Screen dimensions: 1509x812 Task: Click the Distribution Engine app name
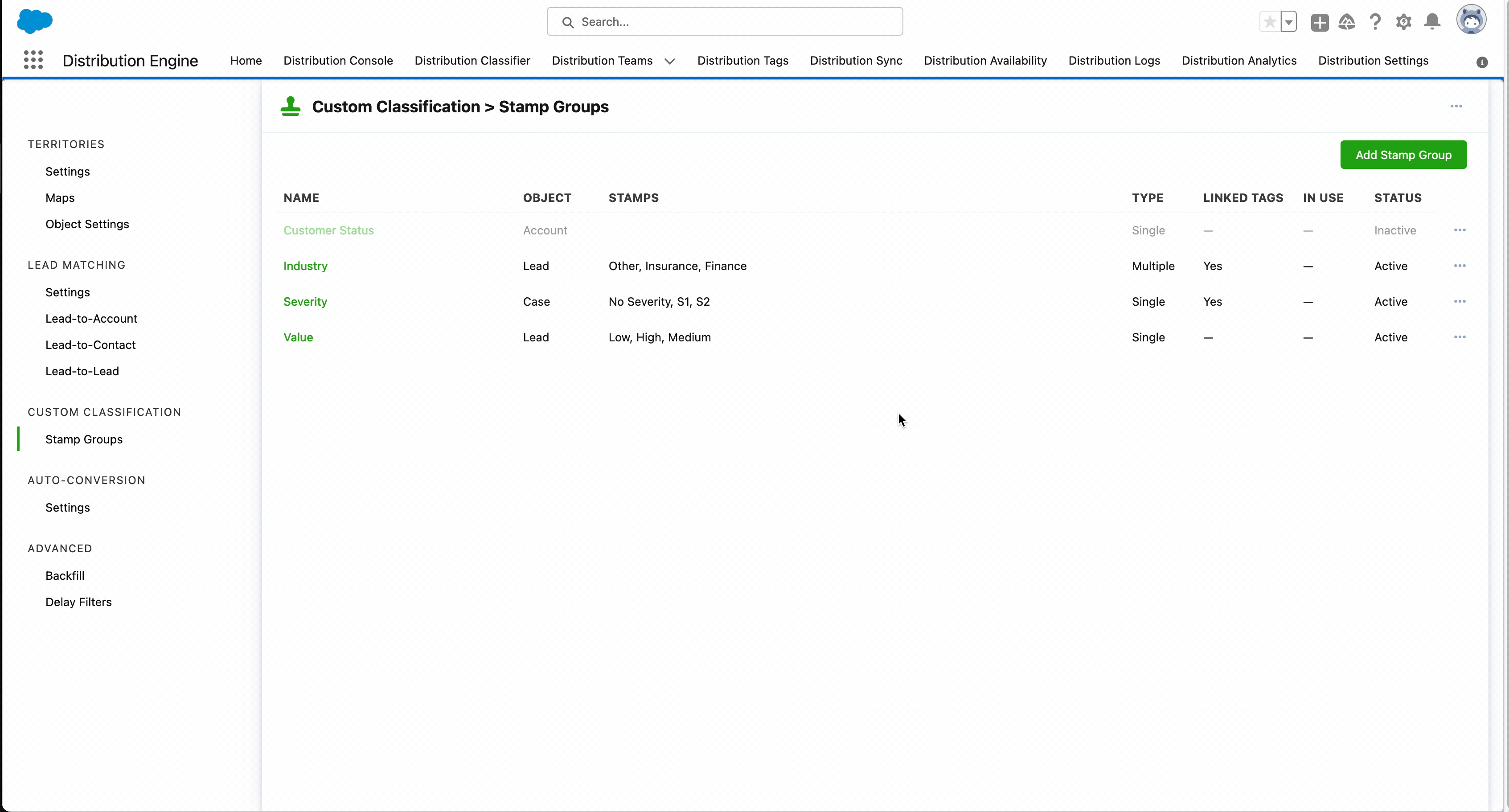[x=130, y=60]
